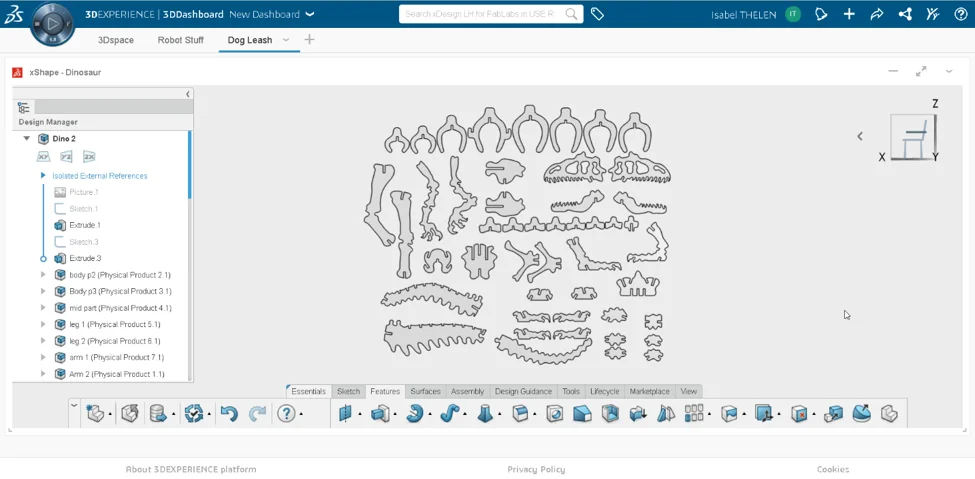Screen dimensions: 975x479
Task: Expand body p2 (Physical Product 2.1)
Action: 43,274
